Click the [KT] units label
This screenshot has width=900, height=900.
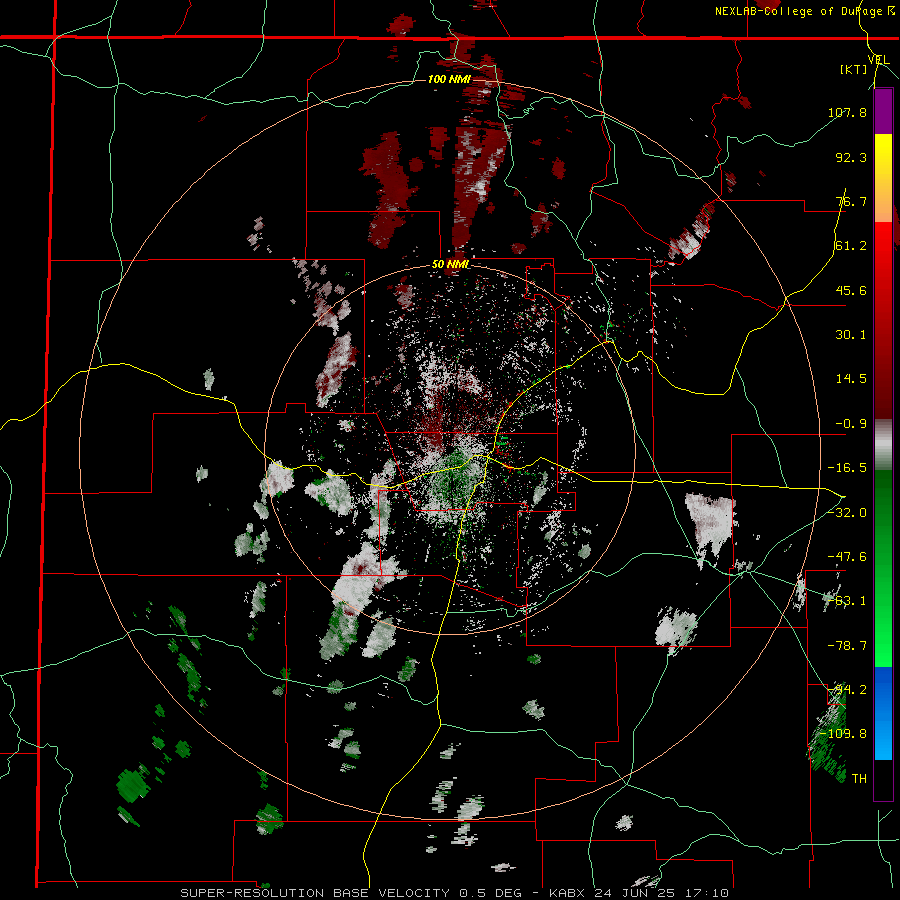pos(854,69)
